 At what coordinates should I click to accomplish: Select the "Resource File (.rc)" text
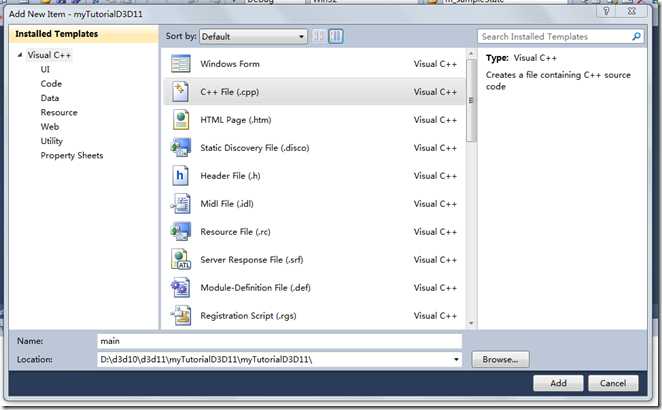tap(235, 231)
